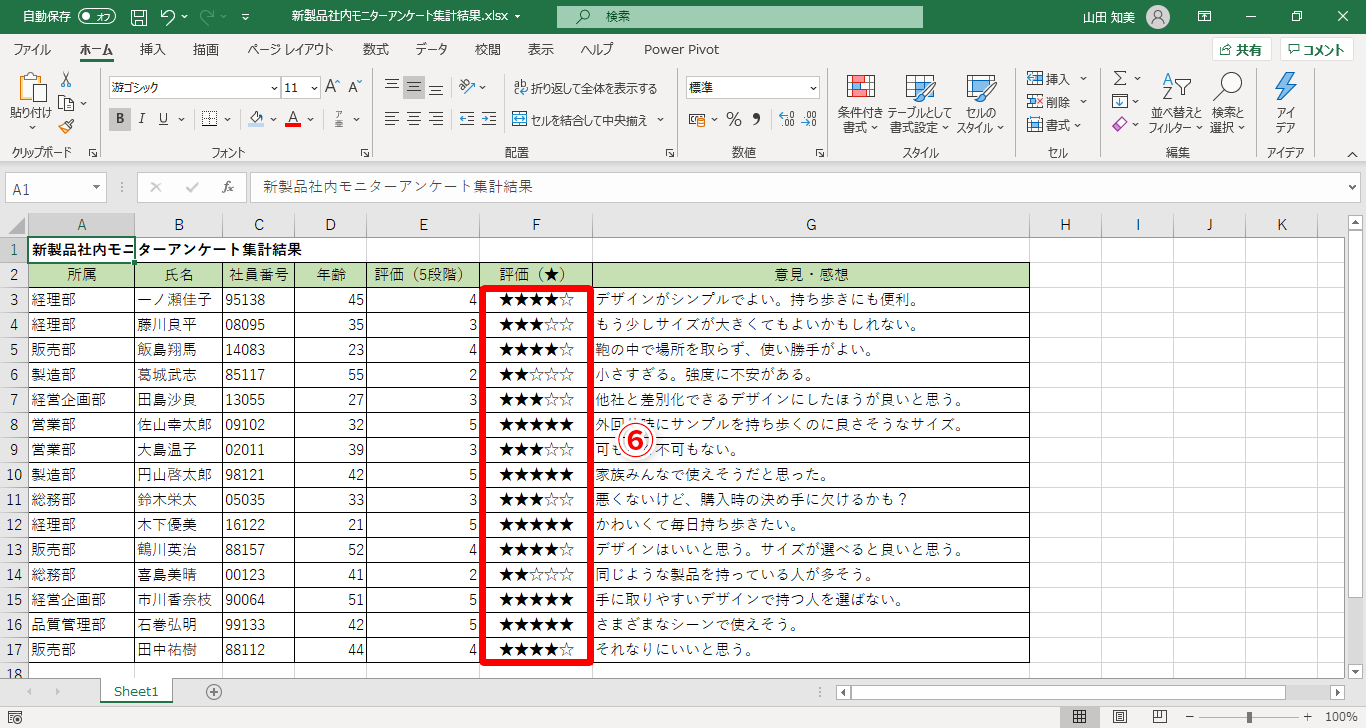This screenshot has width=1366, height=728.
Task: Click the Format Painter brush icon
Action: point(66,126)
